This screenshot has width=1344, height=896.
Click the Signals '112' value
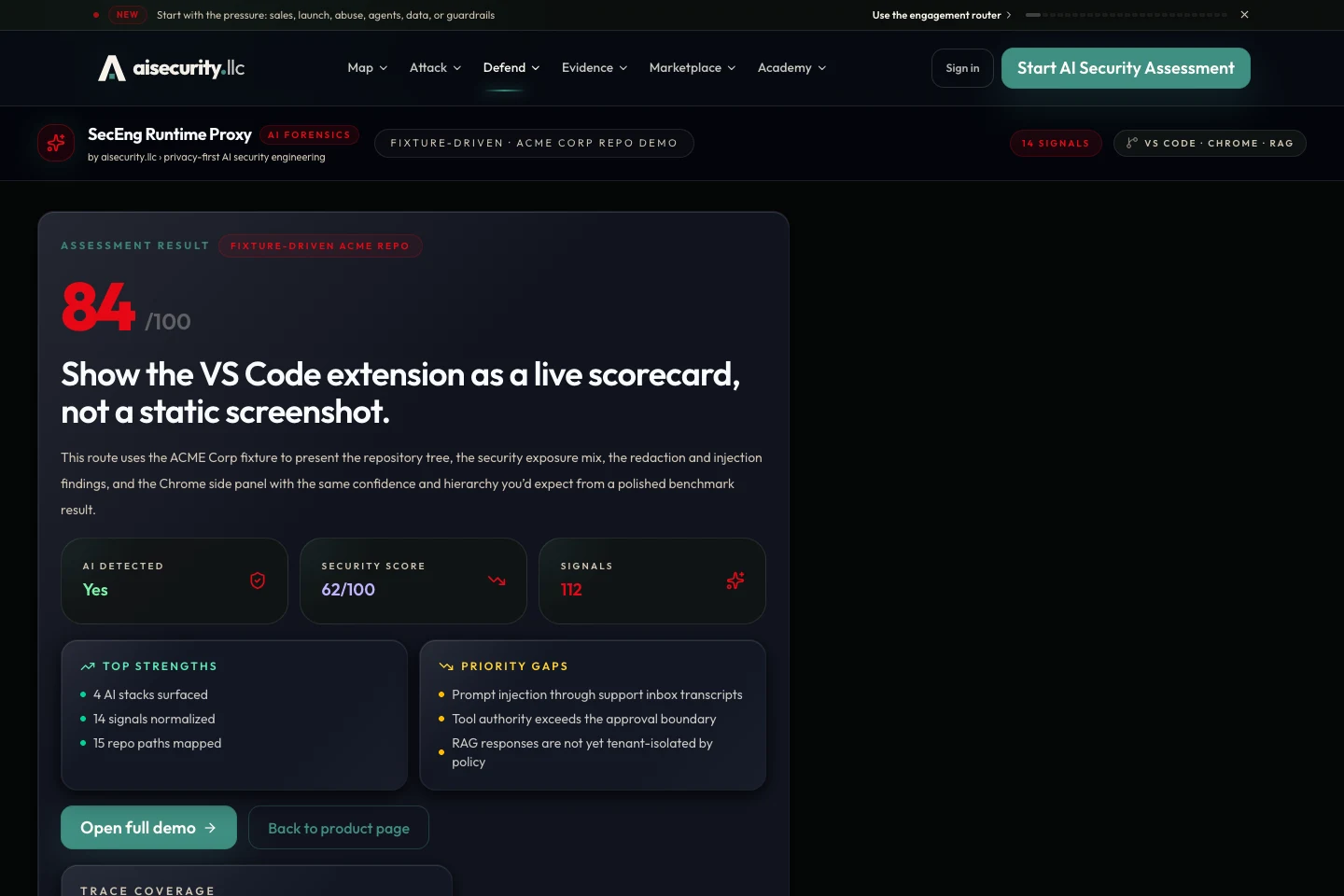[571, 590]
